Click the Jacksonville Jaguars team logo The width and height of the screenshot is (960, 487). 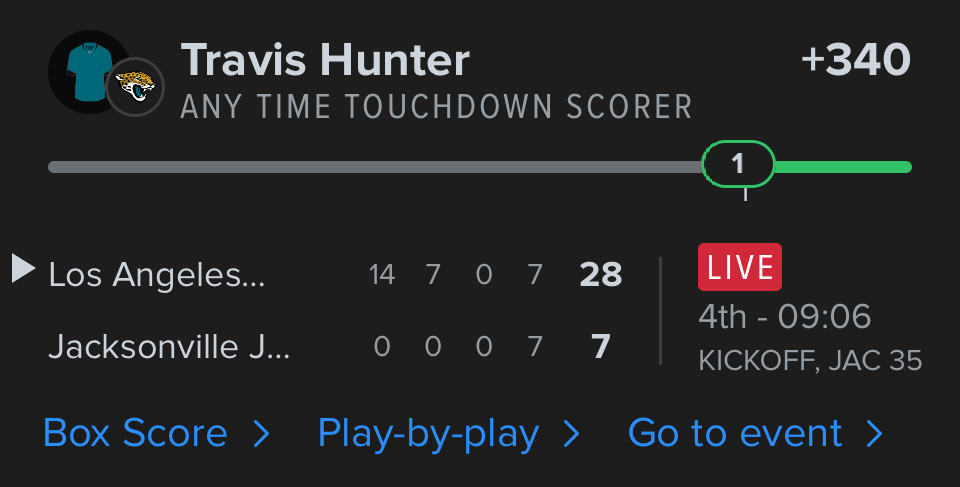pos(135,86)
